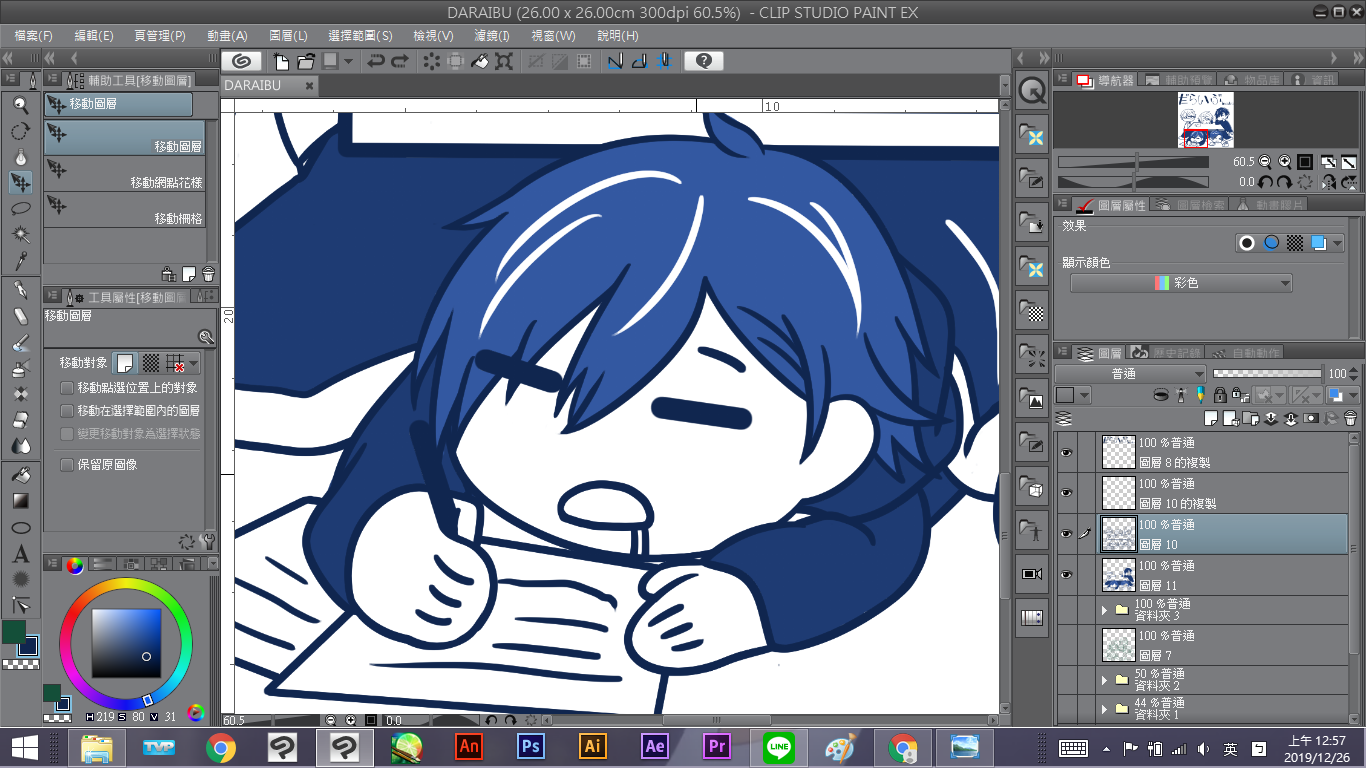1366x768 pixels.
Task: Enable 保留原圖像 checkbox
Action: 67,465
